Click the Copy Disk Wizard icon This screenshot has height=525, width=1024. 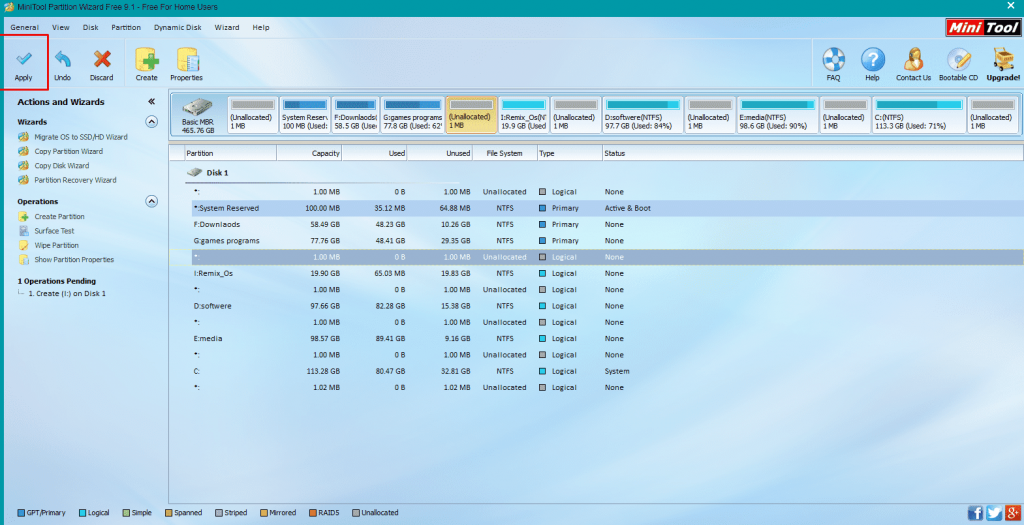click(24, 166)
